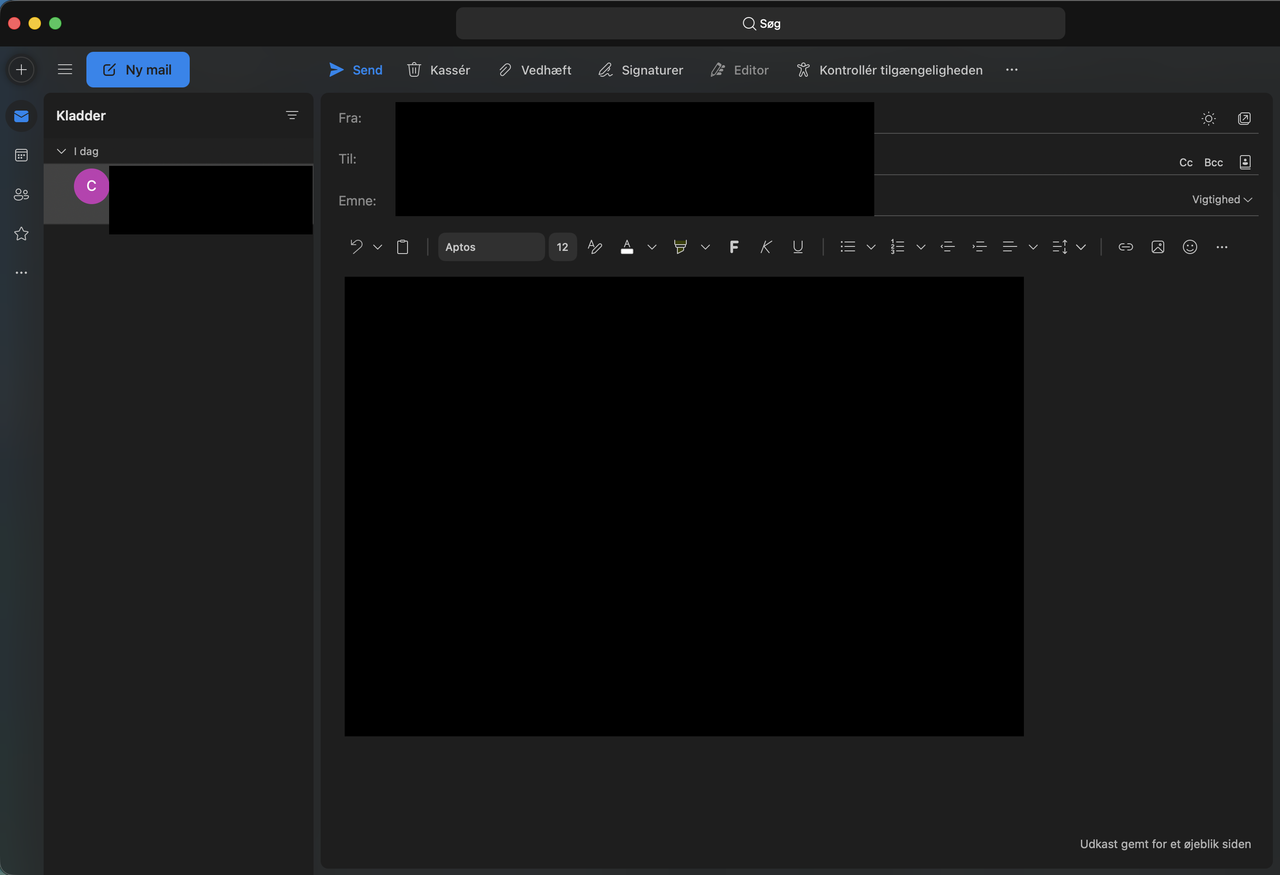Decrease the paragraph indent

(x=948, y=247)
